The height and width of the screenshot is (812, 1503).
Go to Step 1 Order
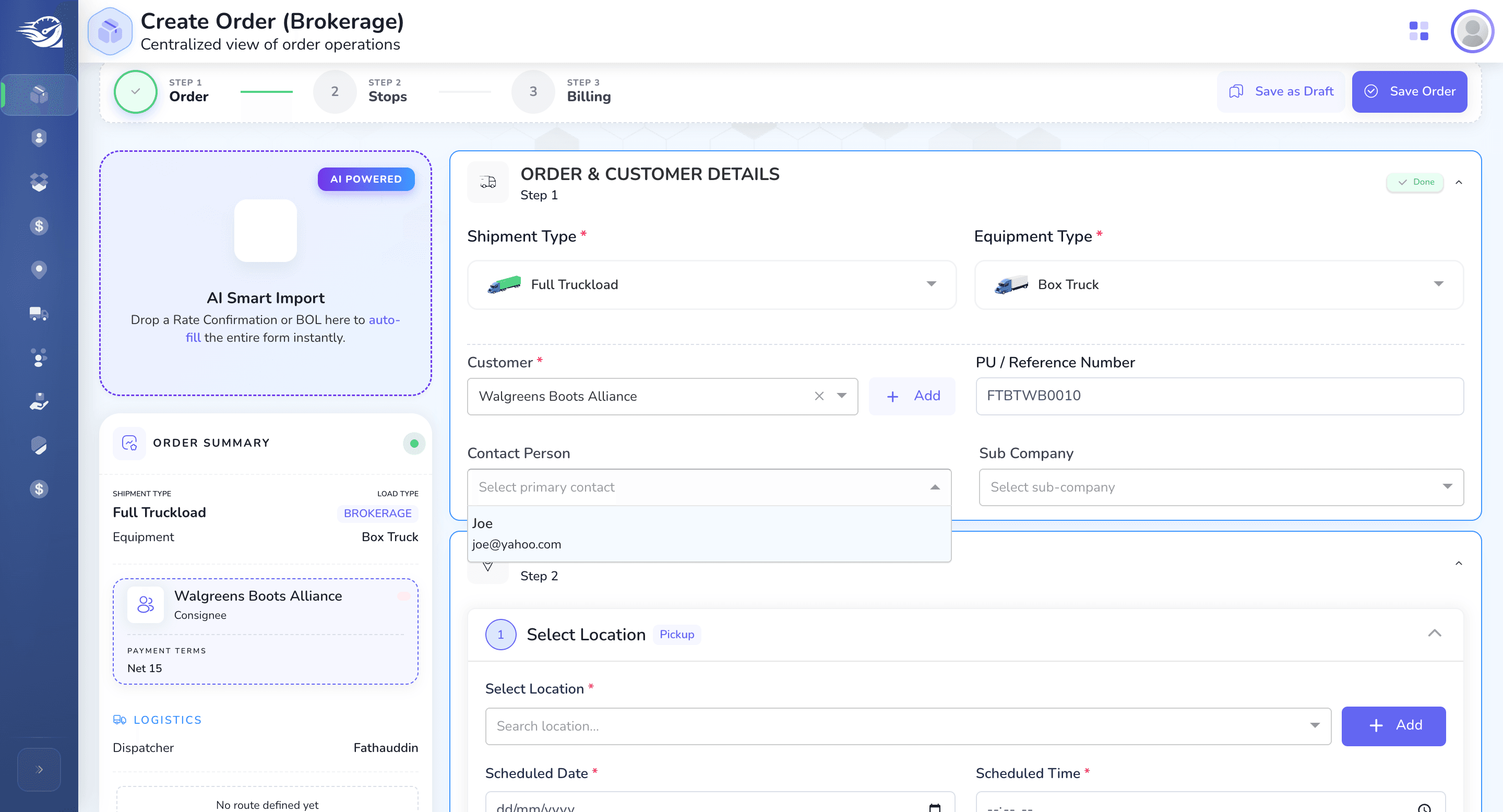point(162,91)
